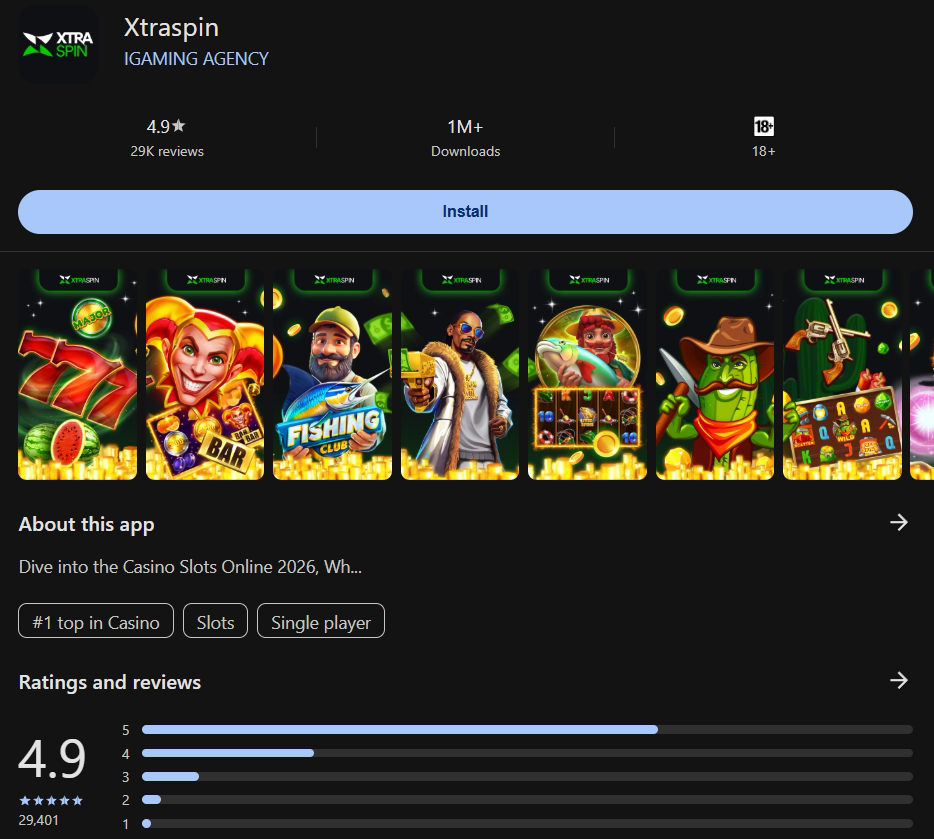Click the About this app heading
The height and width of the screenshot is (839, 934).
tap(86, 524)
